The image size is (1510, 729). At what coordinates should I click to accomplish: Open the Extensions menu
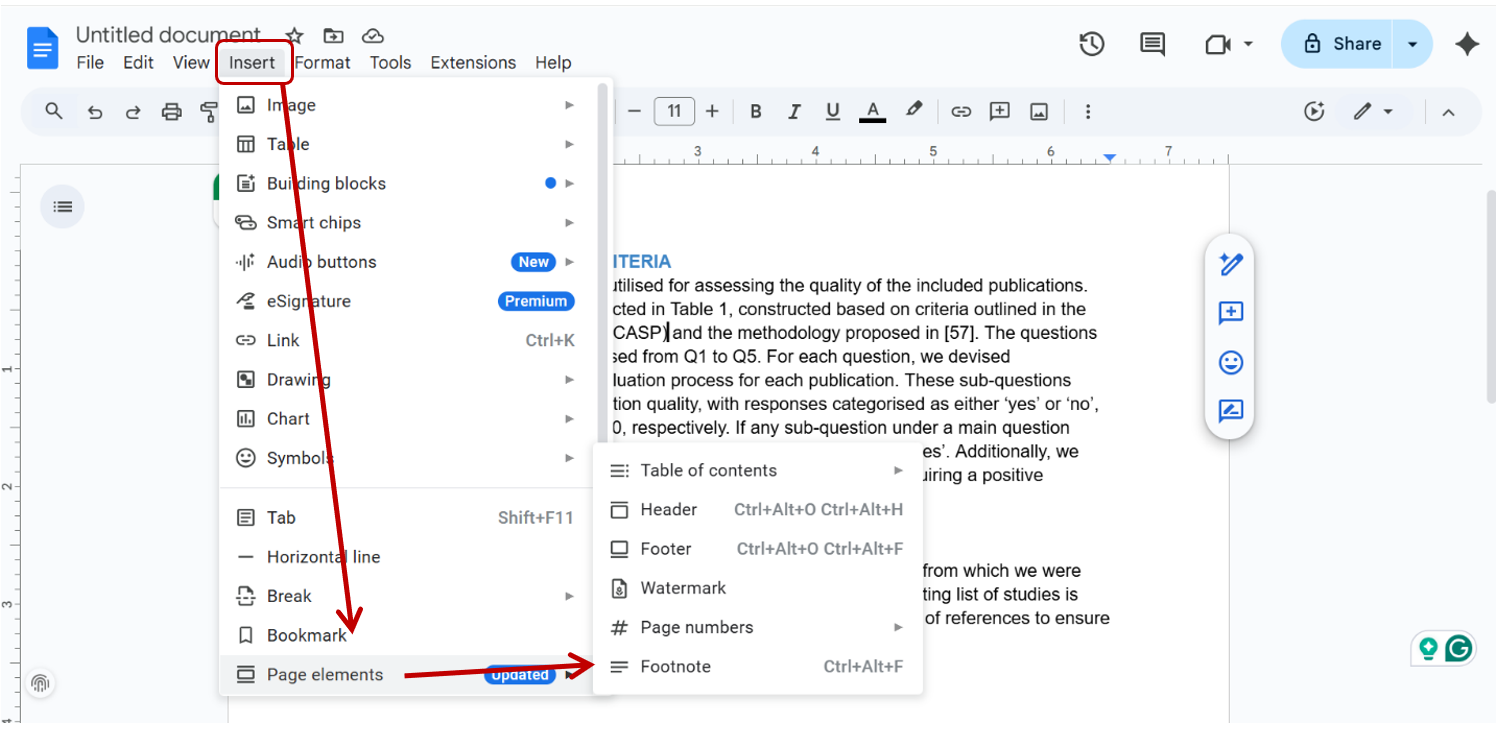click(x=473, y=62)
